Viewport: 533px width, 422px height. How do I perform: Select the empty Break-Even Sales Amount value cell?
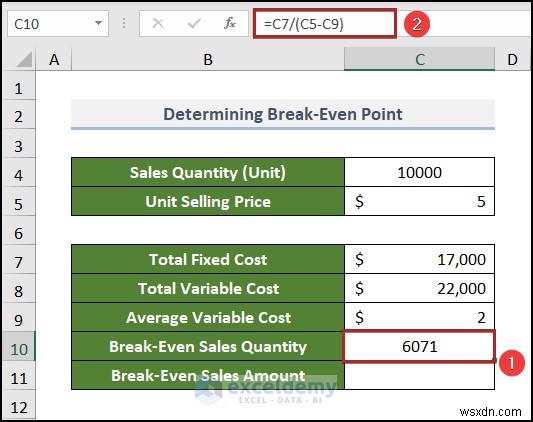point(419,375)
